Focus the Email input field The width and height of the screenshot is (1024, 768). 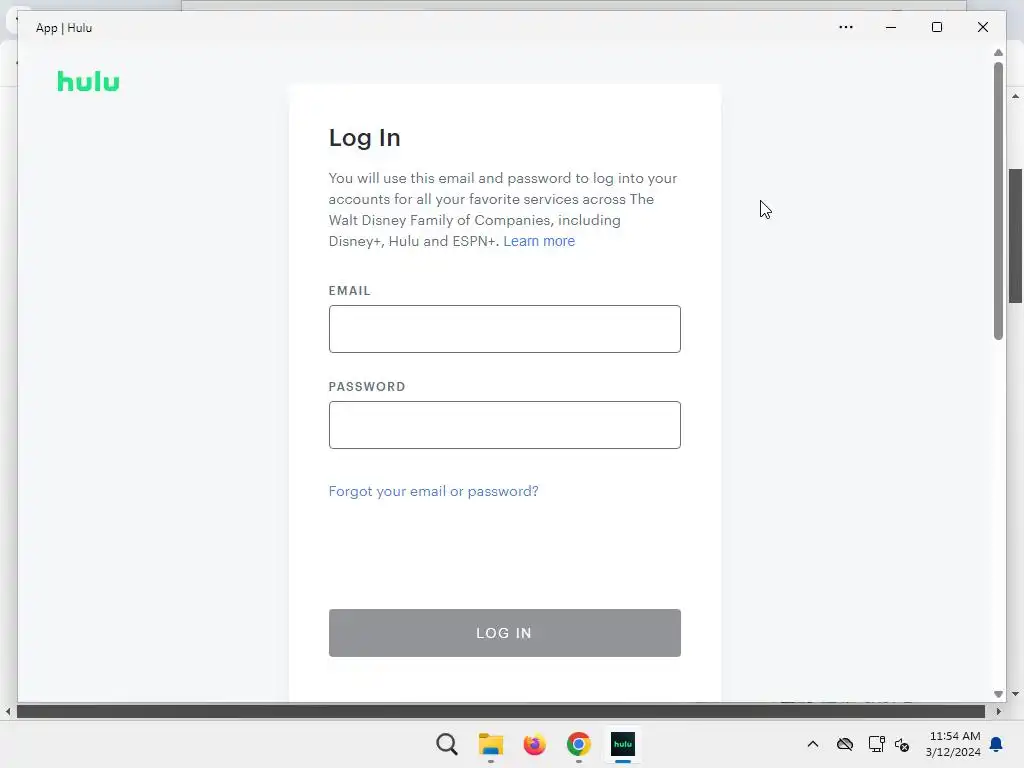(x=504, y=329)
